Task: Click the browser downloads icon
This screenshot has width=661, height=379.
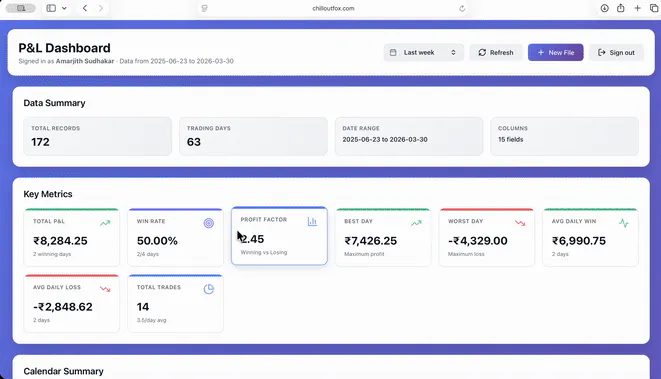Action: pos(605,8)
